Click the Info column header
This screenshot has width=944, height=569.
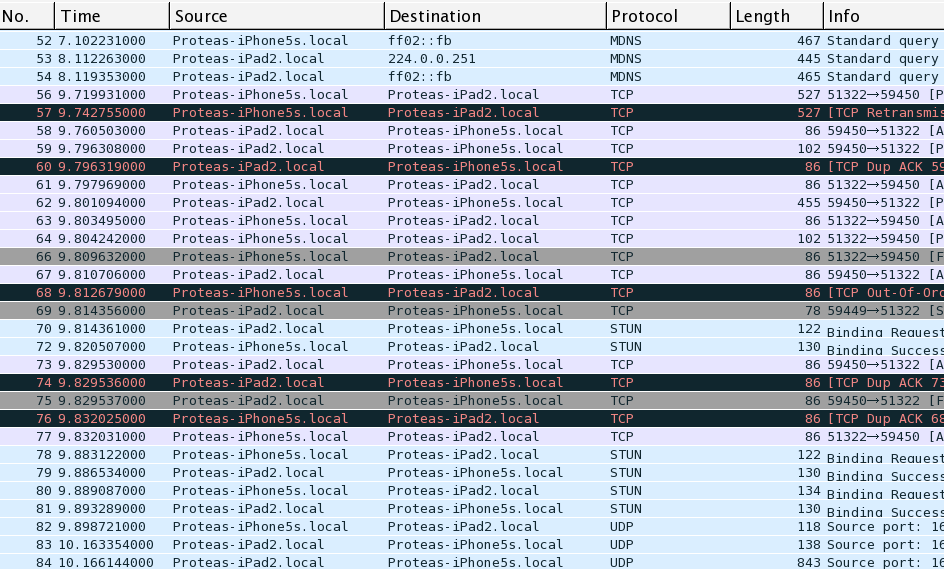884,16
